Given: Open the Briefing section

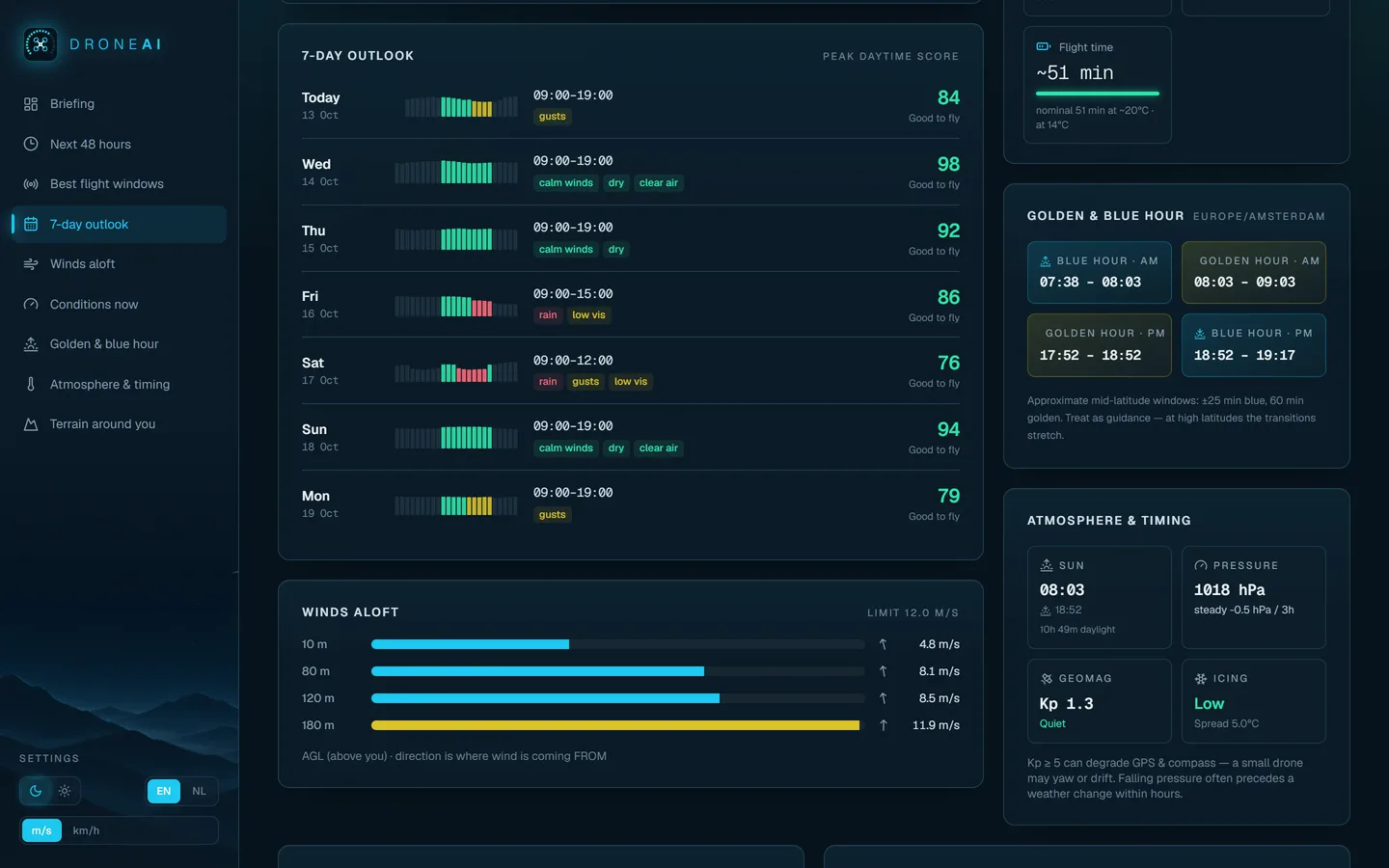Looking at the screenshot, I should tap(119, 104).
